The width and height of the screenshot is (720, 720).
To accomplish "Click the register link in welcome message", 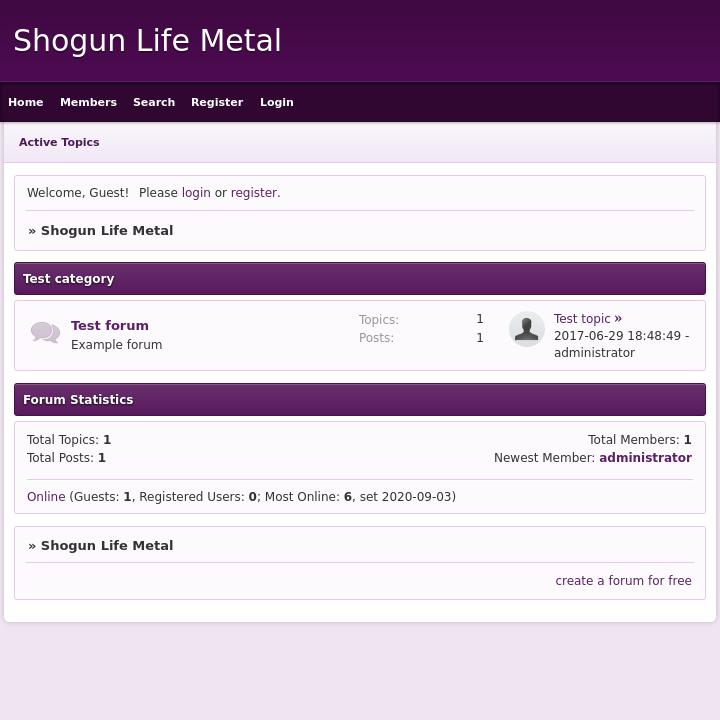I will [254, 193].
